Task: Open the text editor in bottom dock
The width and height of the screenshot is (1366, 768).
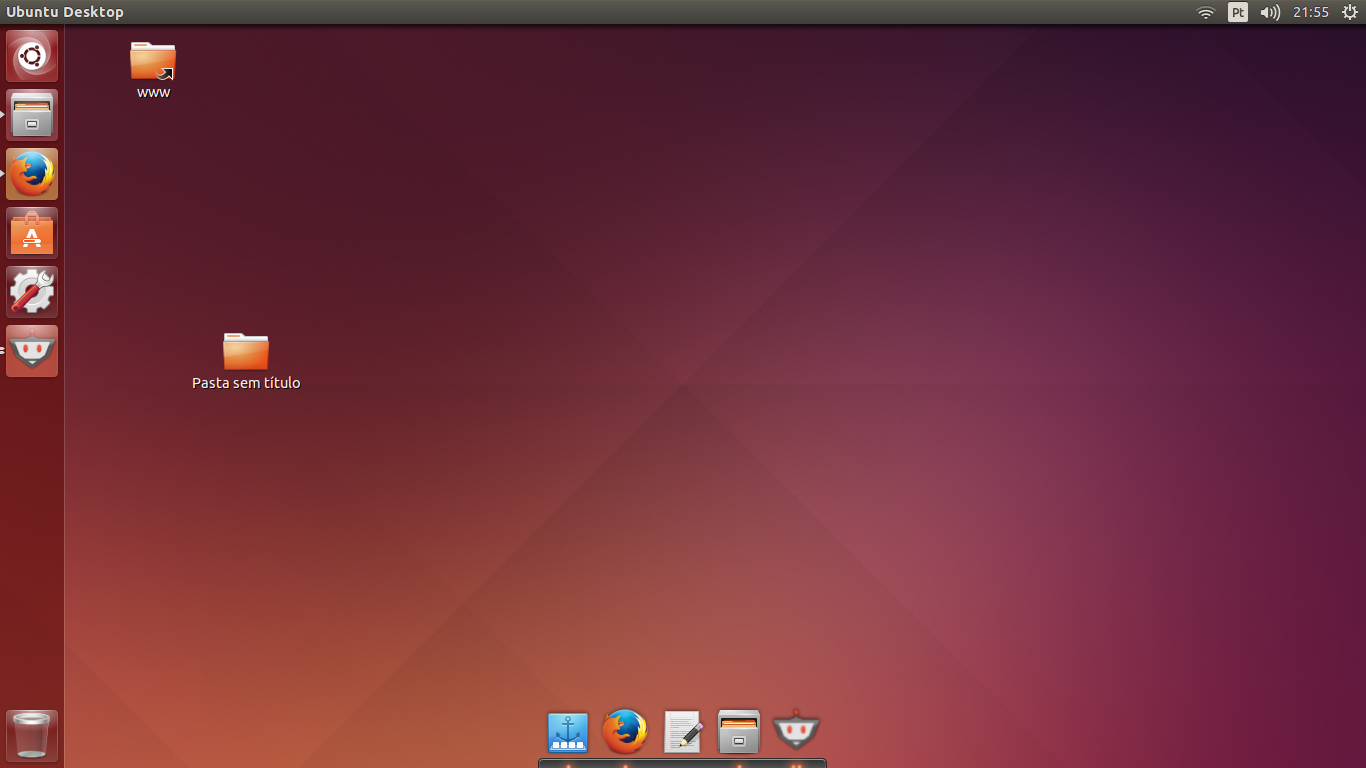Action: 683,732
